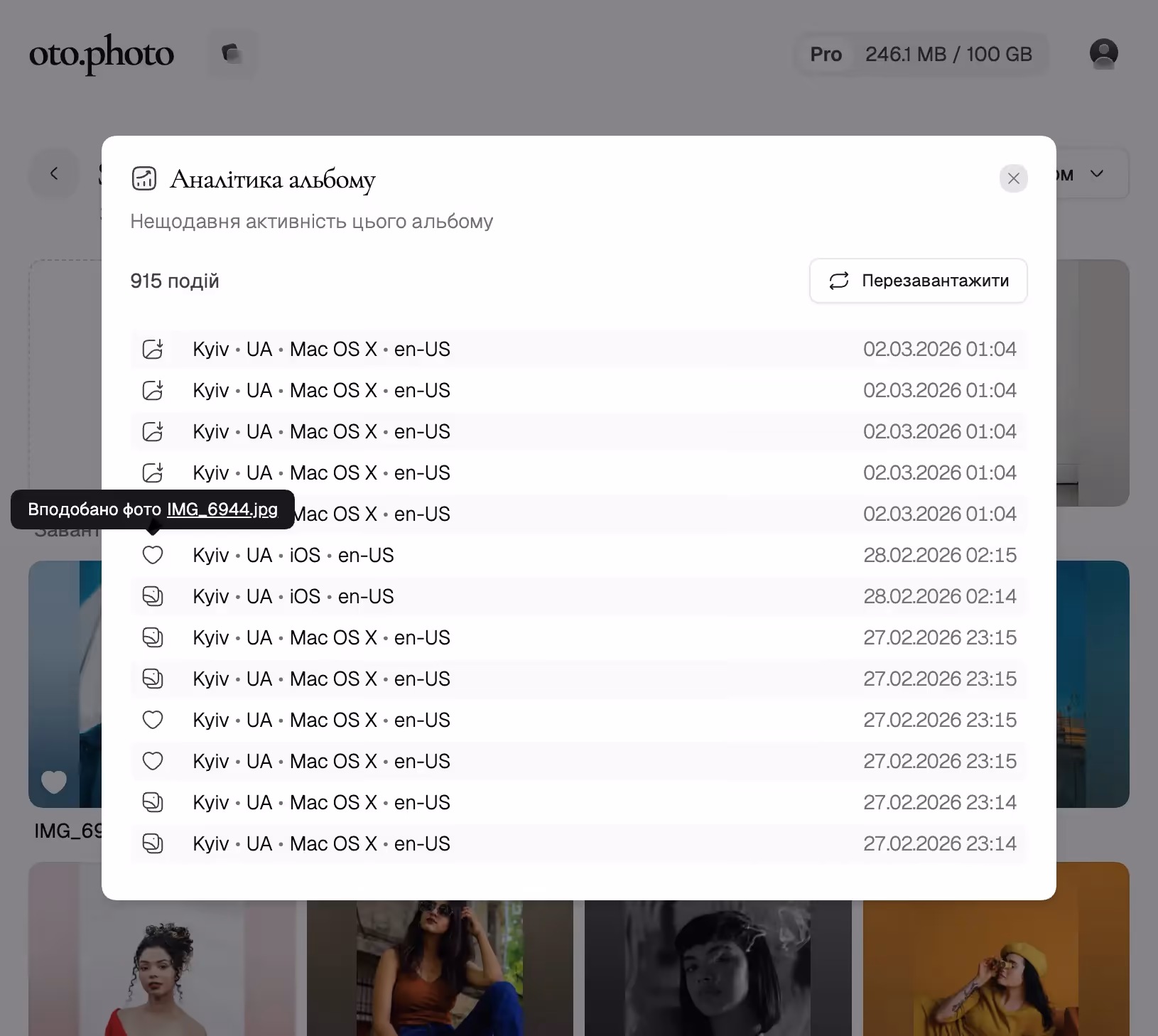Open the woman in sunglasses thumbnail
This screenshot has height=1036, width=1158.
coord(440,968)
